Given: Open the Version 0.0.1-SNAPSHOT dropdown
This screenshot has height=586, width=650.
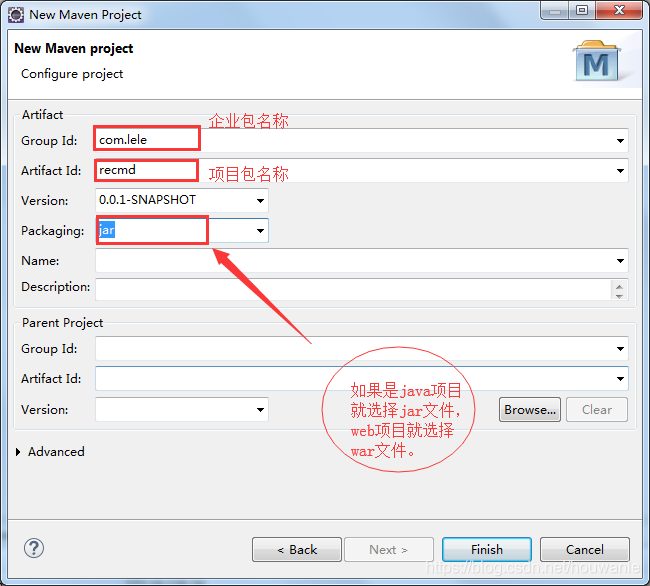Looking at the screenshot, I should coord(260,201).
